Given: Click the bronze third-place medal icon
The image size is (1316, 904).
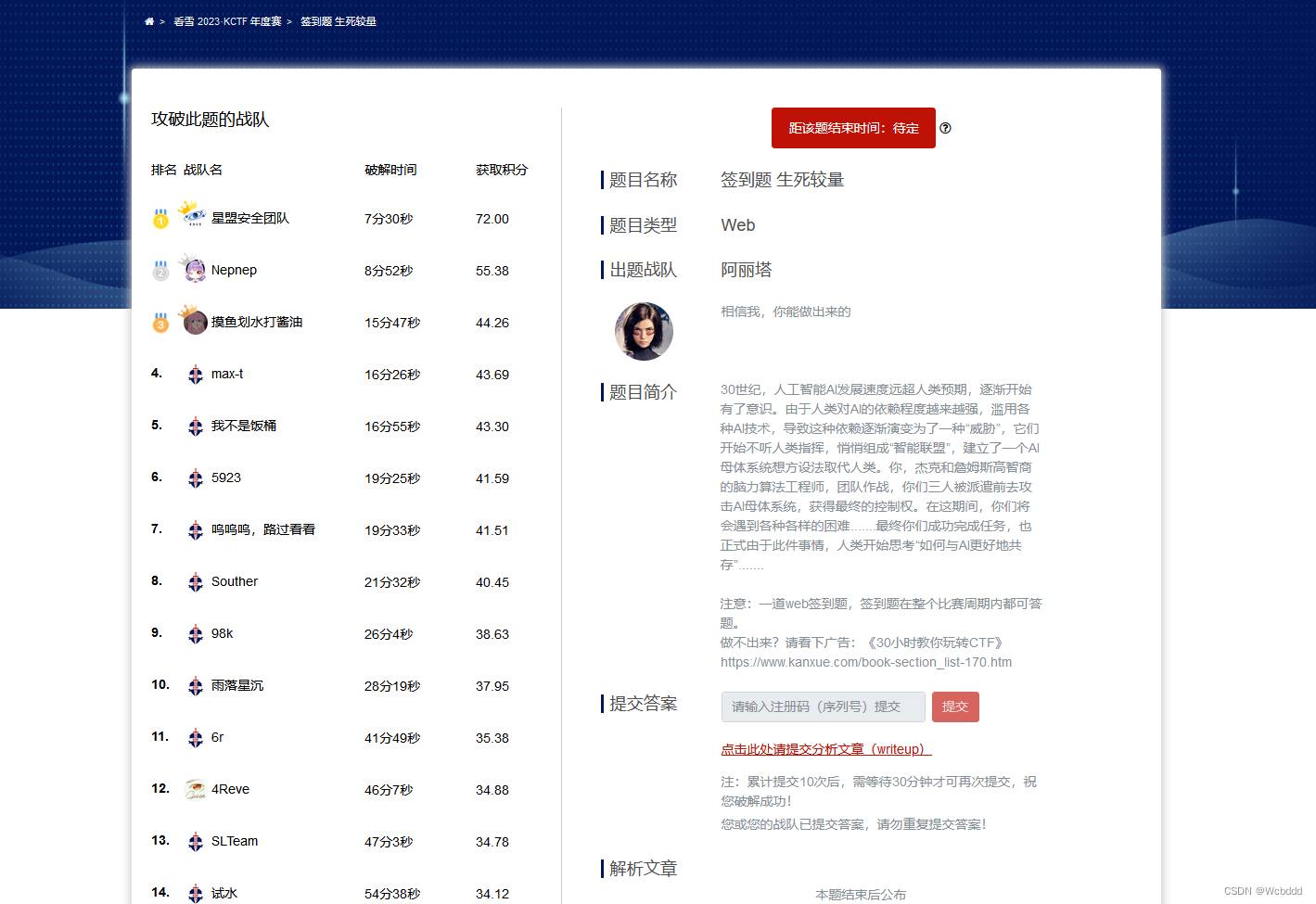Looking at the screenshot, I should click(160, 323).
